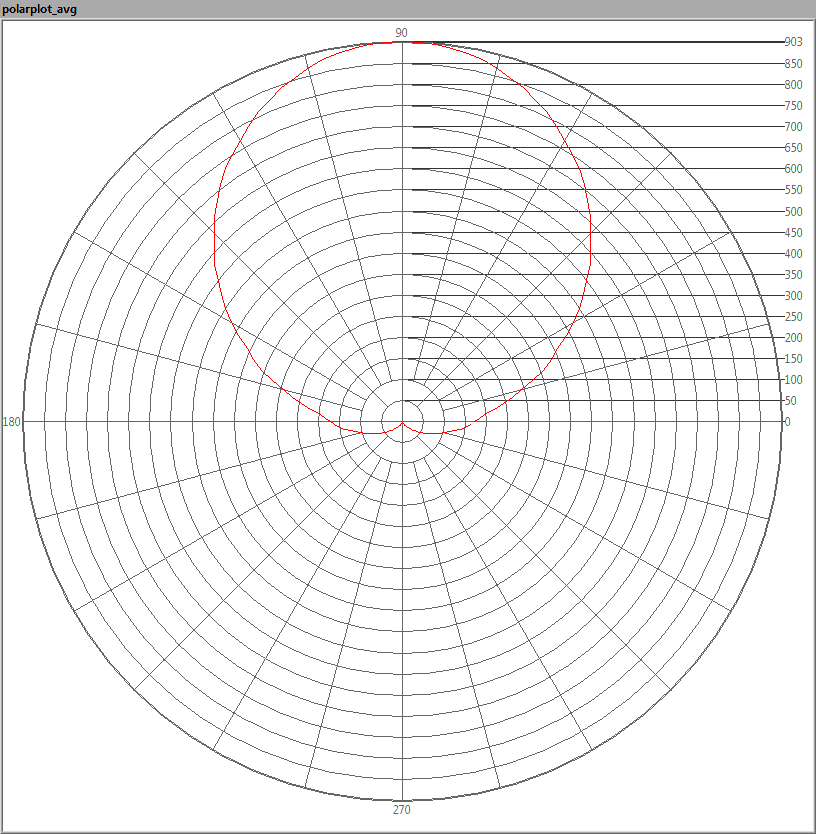Click the 500 radial scale label

pos(793,212)
